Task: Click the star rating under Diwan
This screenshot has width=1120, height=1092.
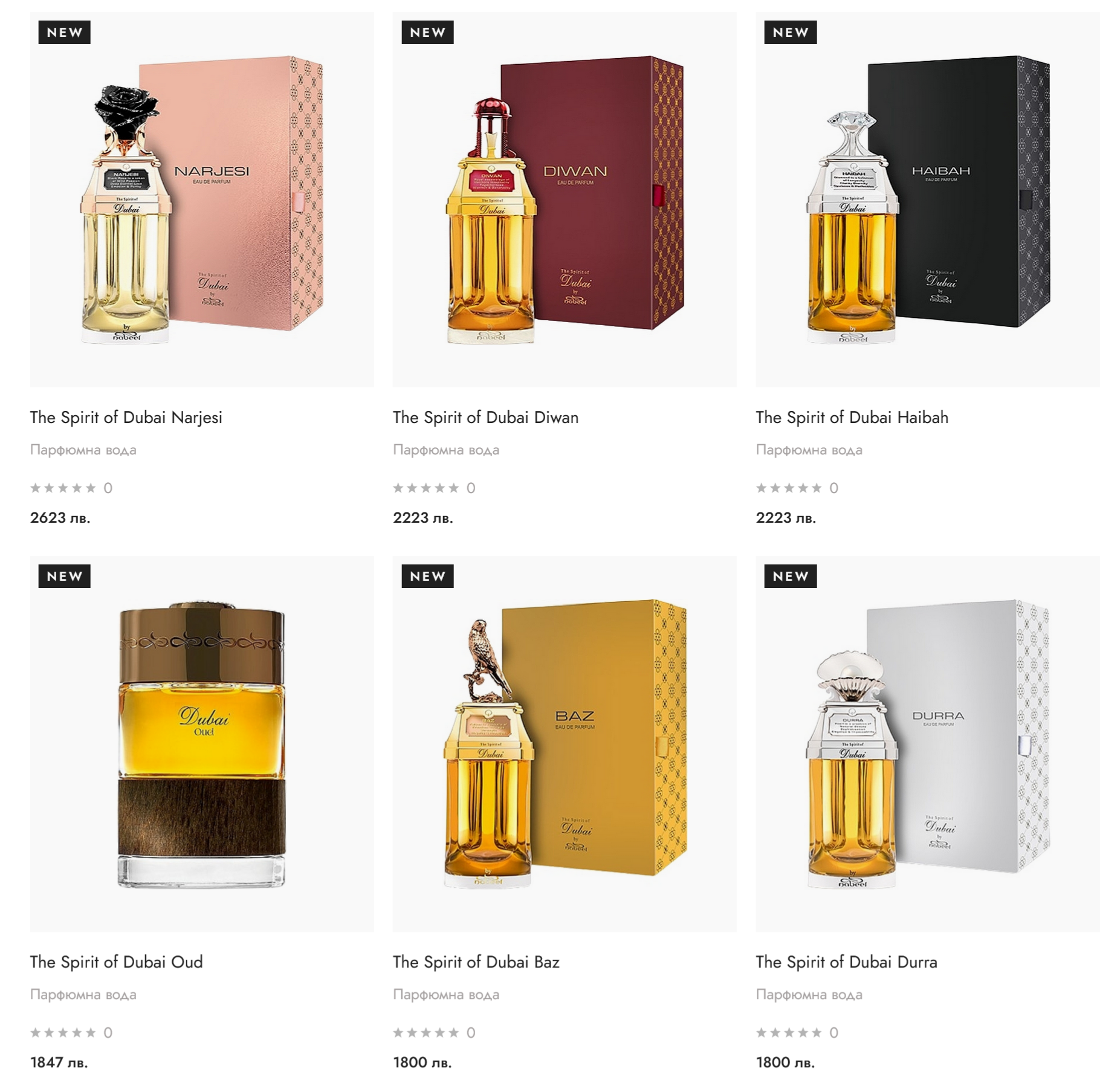Action: 426,488
